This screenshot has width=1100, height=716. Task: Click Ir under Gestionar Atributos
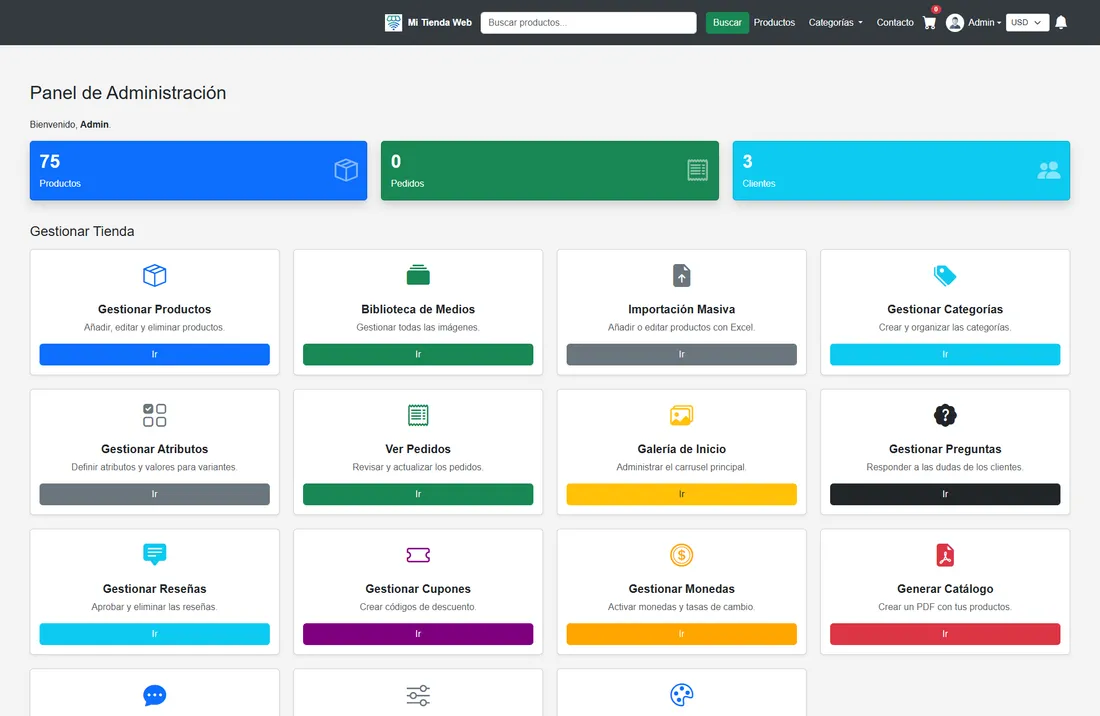click(x=154, y=494)
